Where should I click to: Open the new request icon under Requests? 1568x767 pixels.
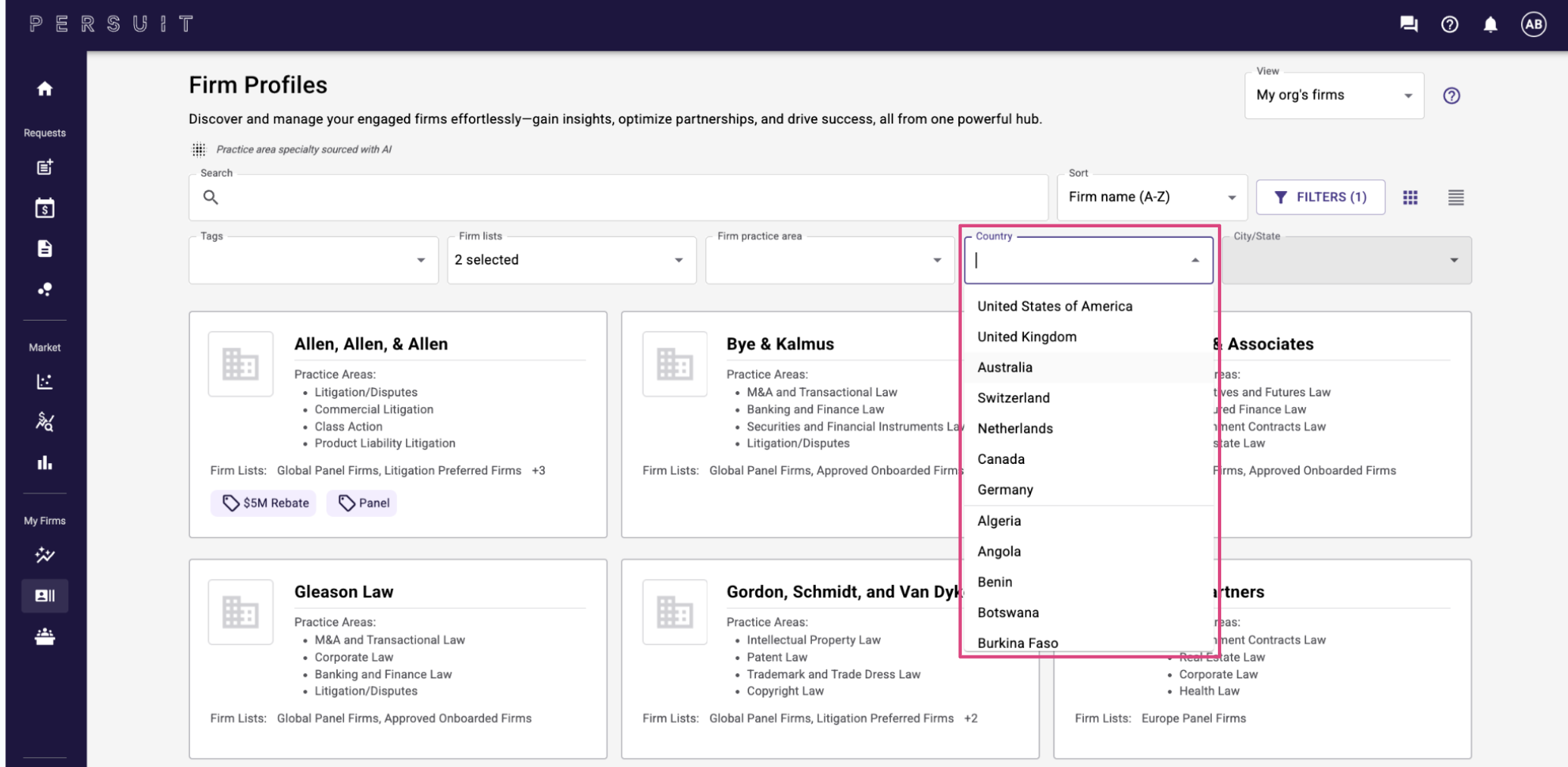point(45,167)
